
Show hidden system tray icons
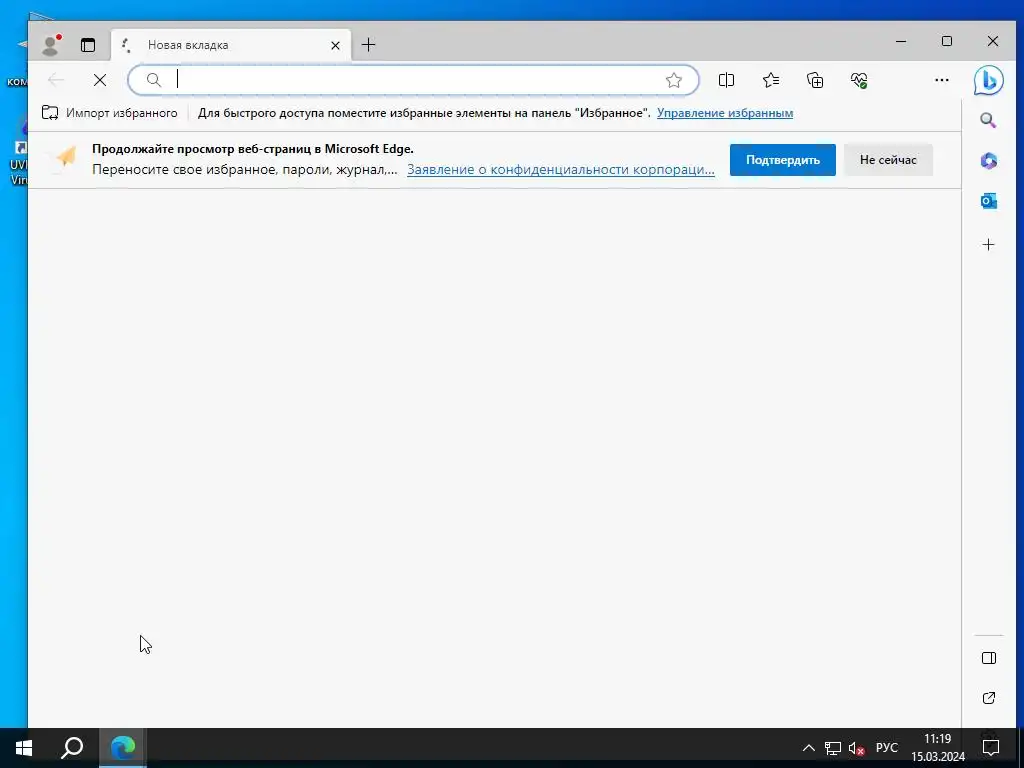(x=808, y=748)
